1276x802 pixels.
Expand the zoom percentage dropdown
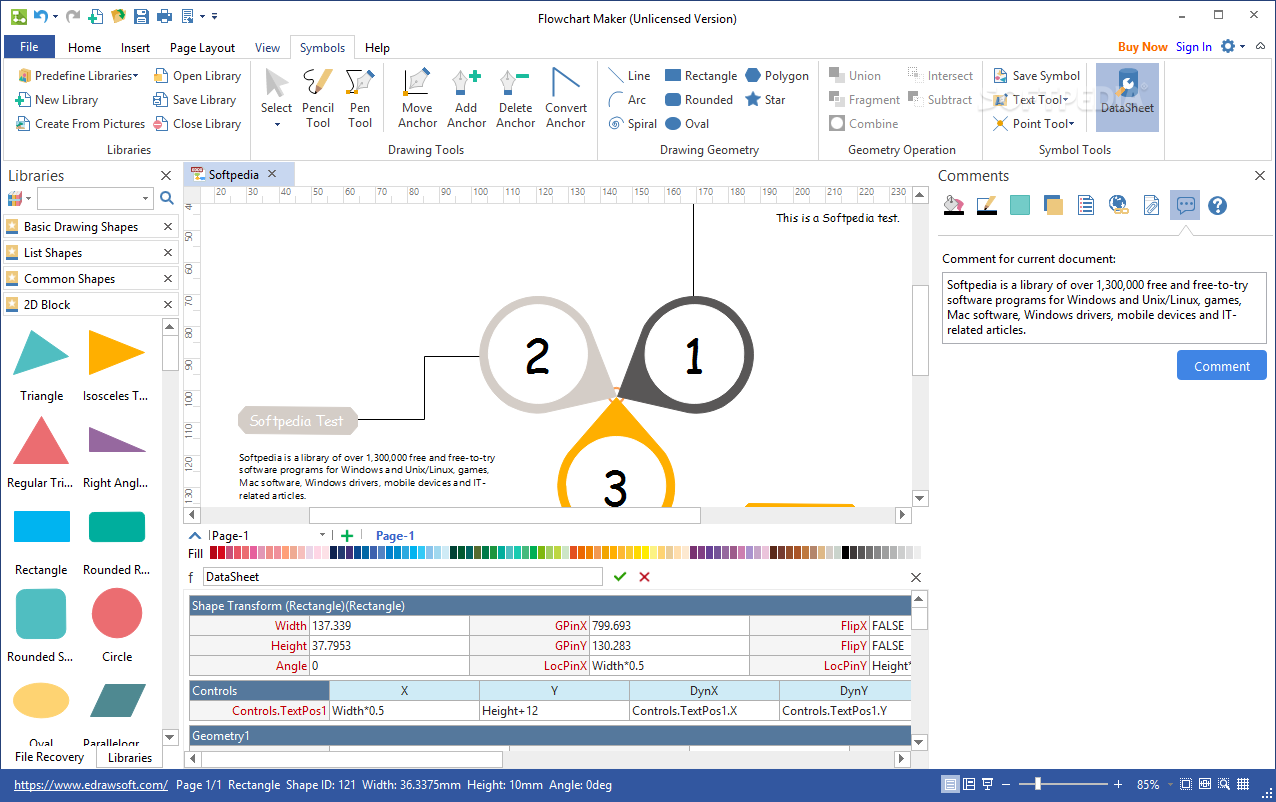tap(1172, 785)
